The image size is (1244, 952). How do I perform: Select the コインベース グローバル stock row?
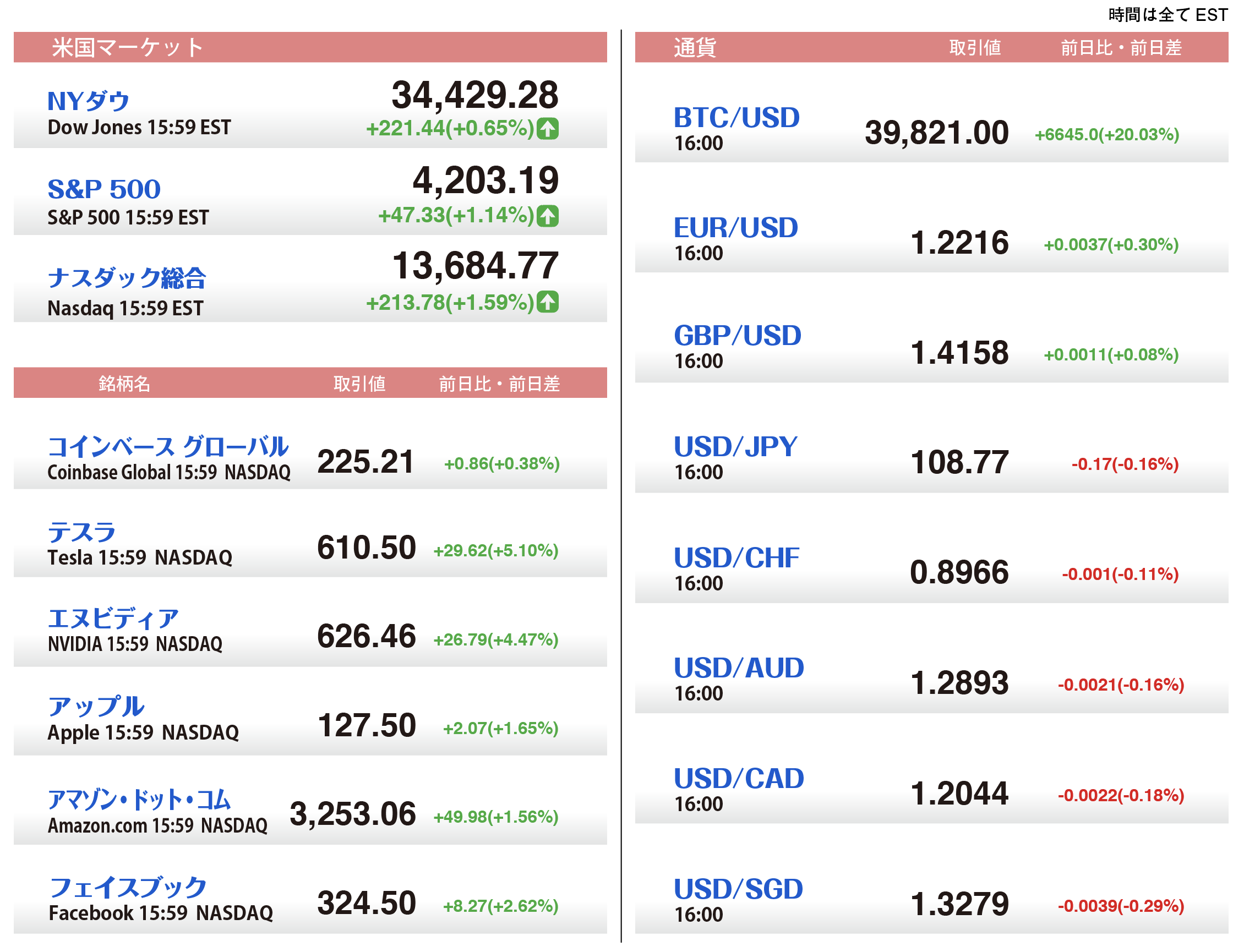[x=168, y=448]
